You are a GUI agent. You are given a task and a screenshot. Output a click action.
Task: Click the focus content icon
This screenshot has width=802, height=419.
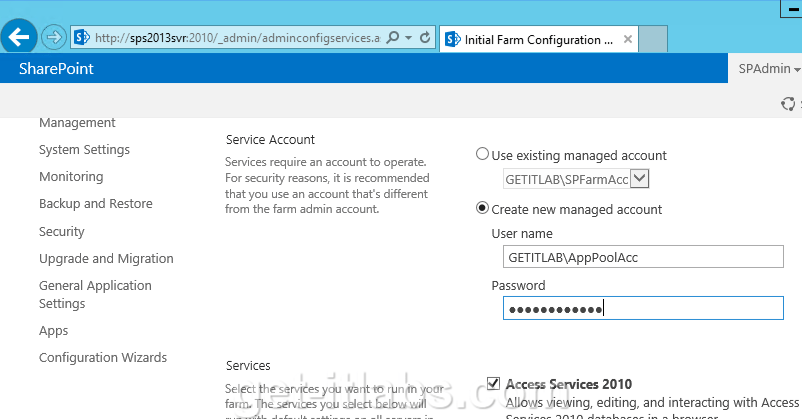(788, 104)
